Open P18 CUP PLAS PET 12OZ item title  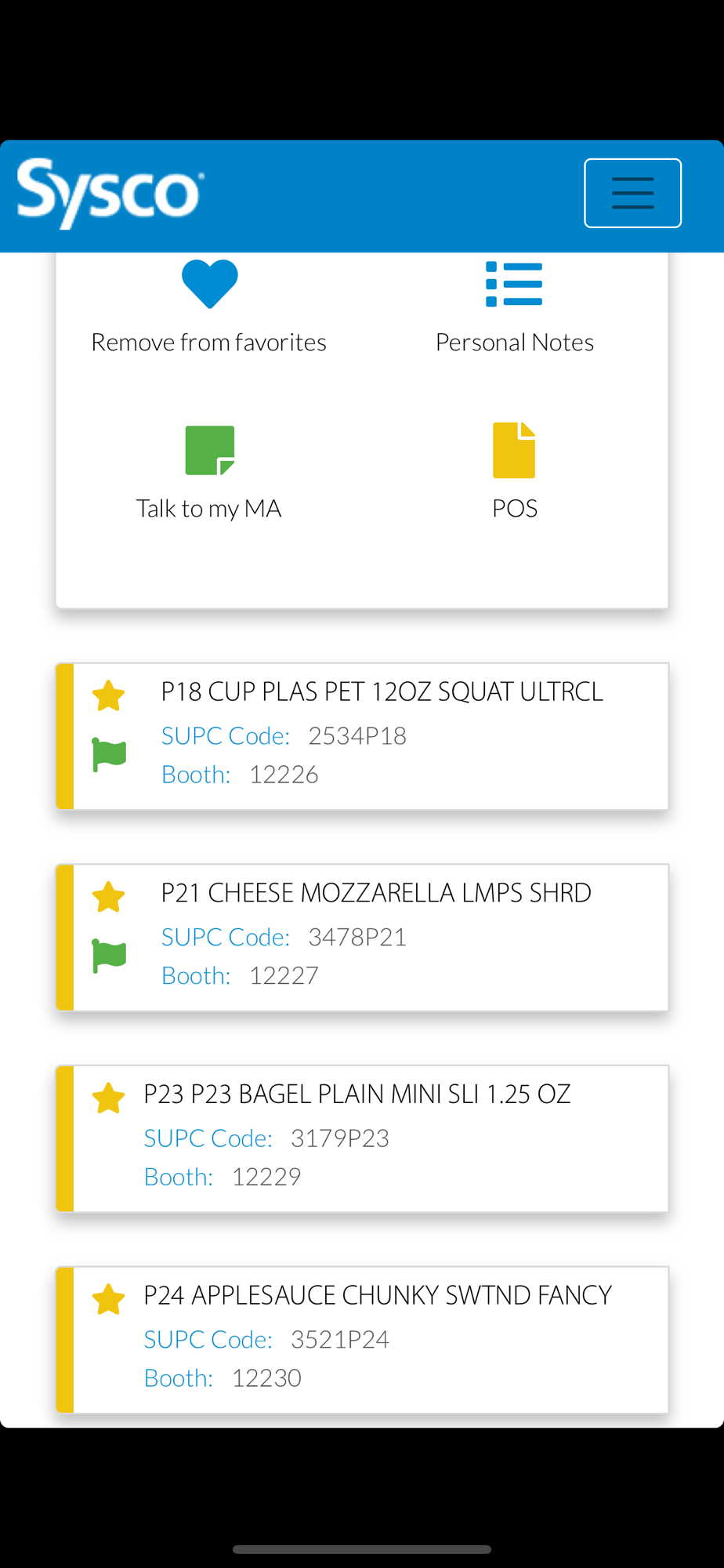tap(382, 692)
